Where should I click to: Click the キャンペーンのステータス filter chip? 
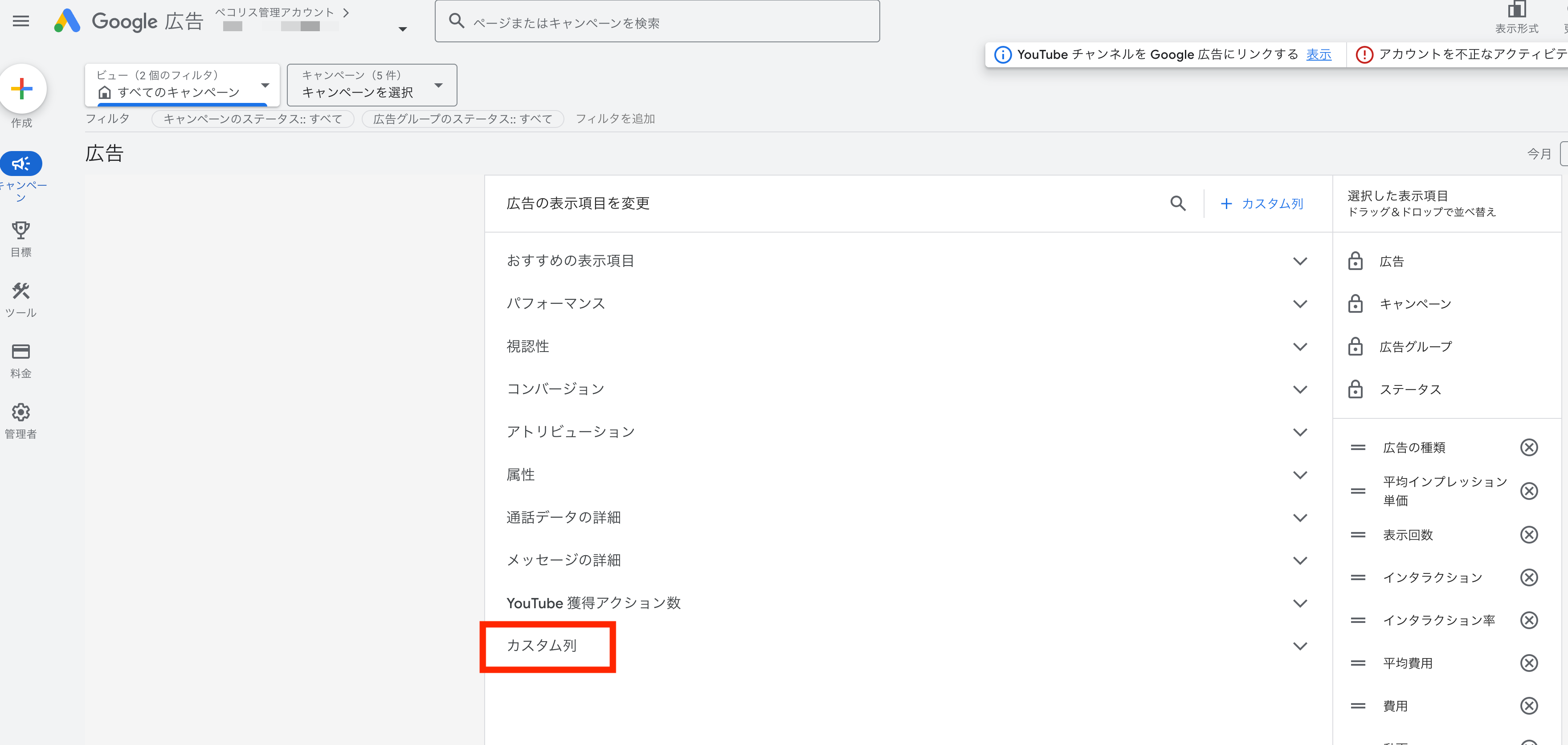253,119
